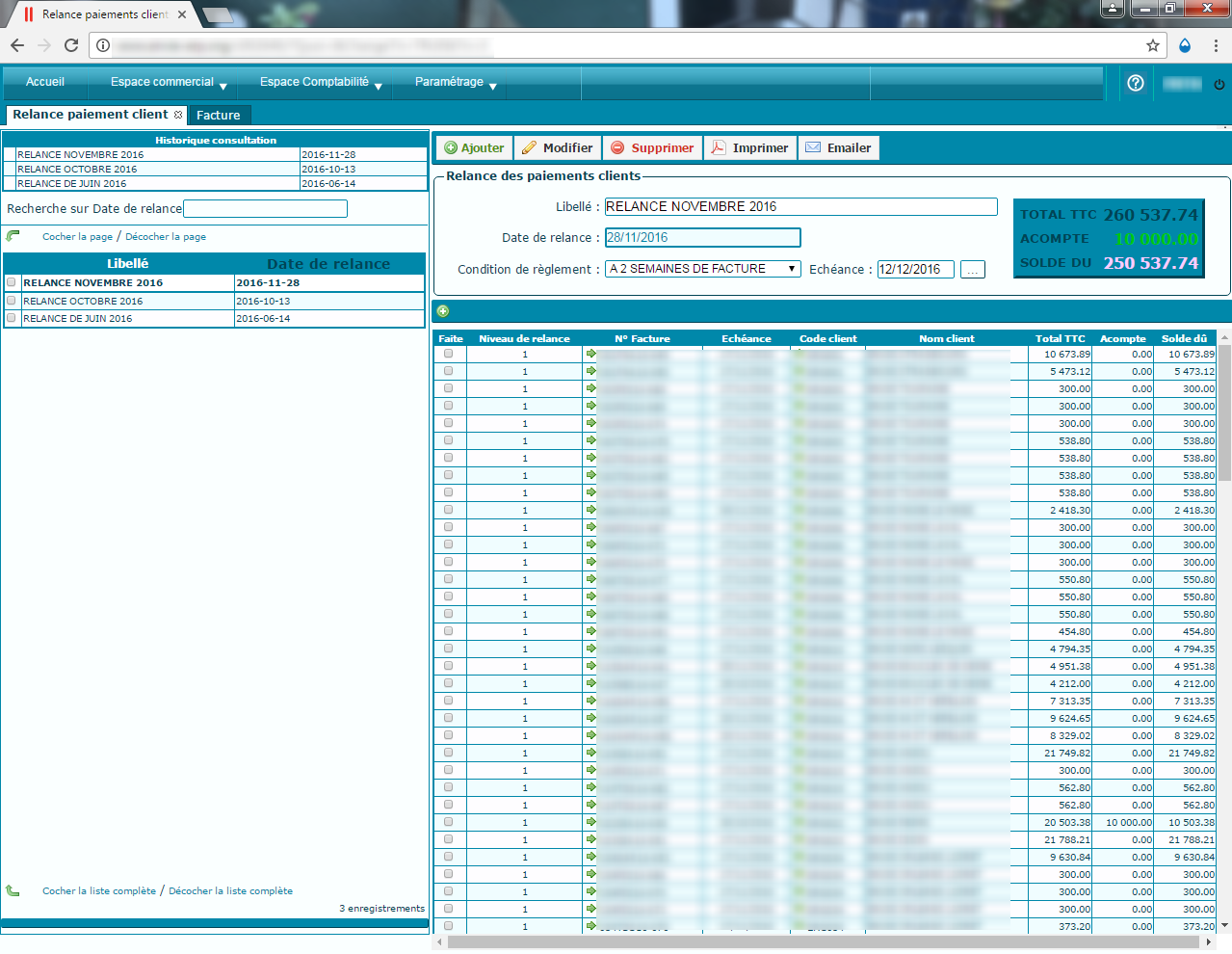Click the Libellé text field
The width and height of the screenshot is (1232, 954).
[800, 206]
